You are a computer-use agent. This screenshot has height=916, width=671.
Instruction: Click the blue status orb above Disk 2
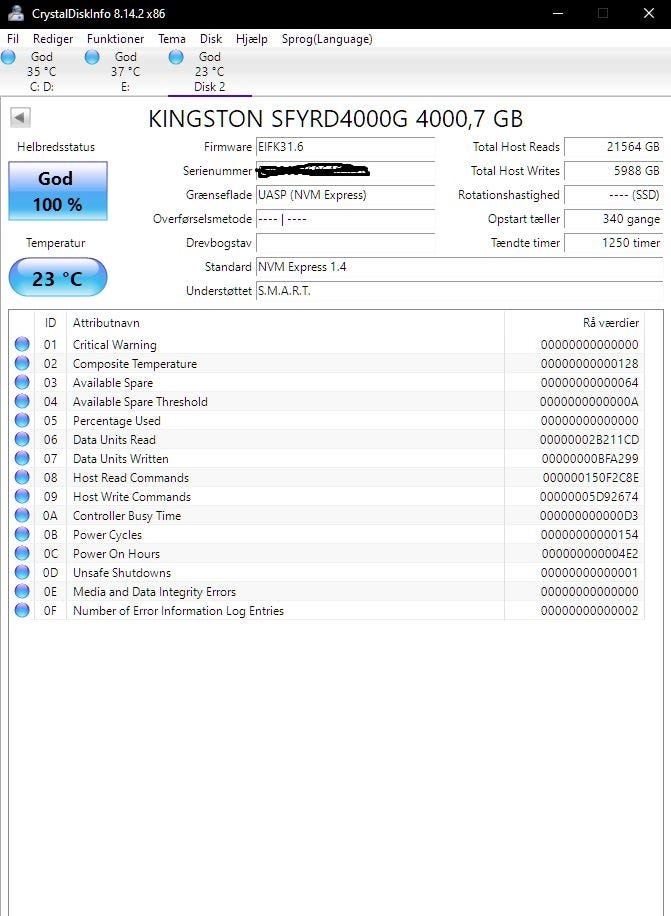click(176, 57)
